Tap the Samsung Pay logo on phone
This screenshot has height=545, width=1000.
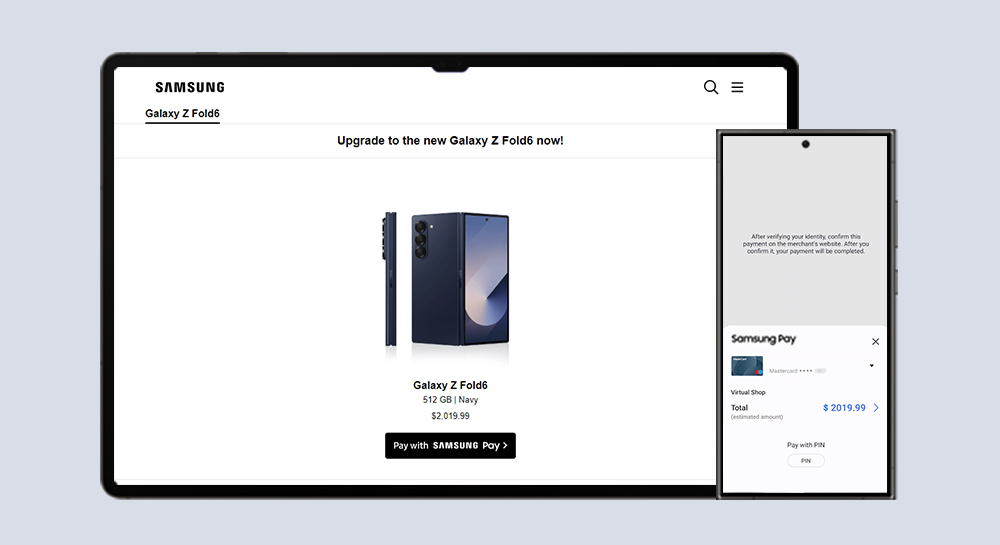coord(763,339)
